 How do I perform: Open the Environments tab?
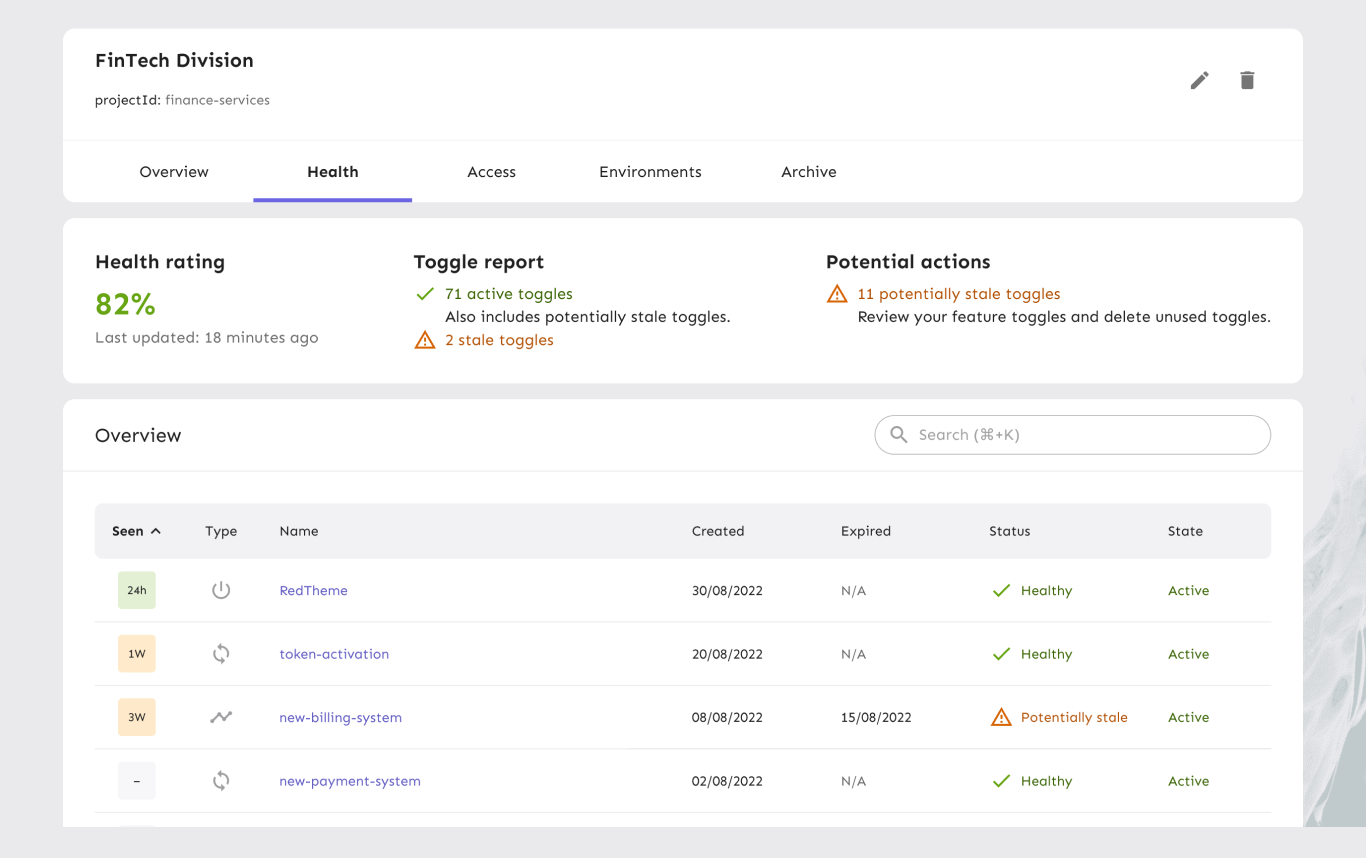(650, 172)
